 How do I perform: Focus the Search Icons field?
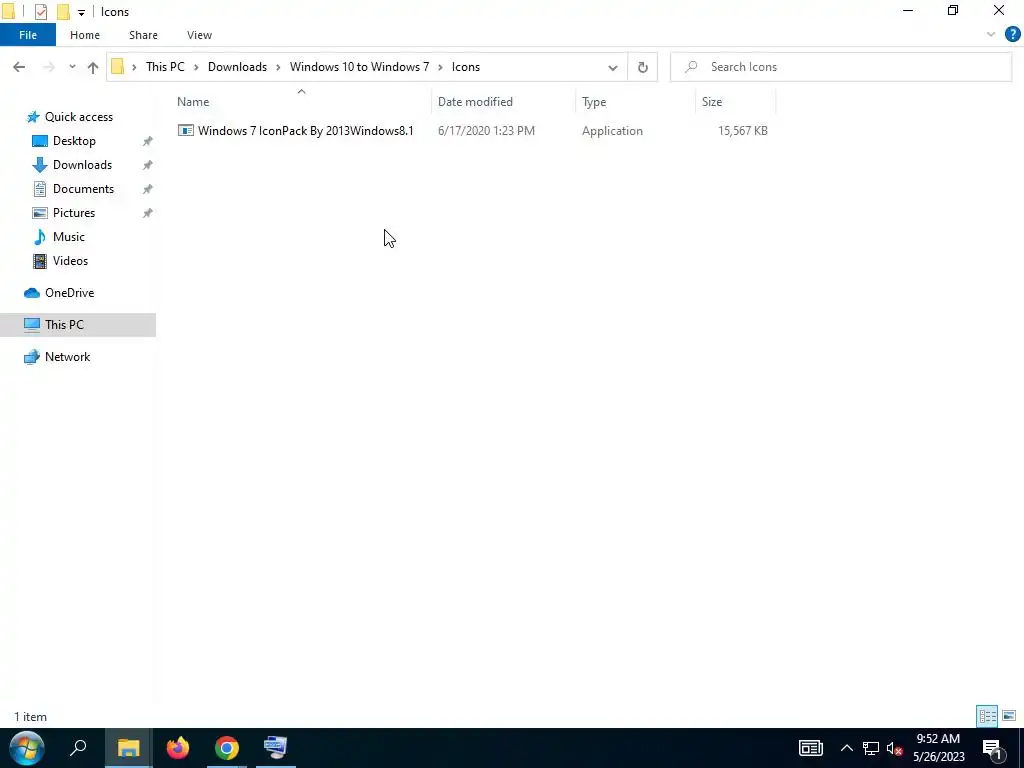[840, 67]
